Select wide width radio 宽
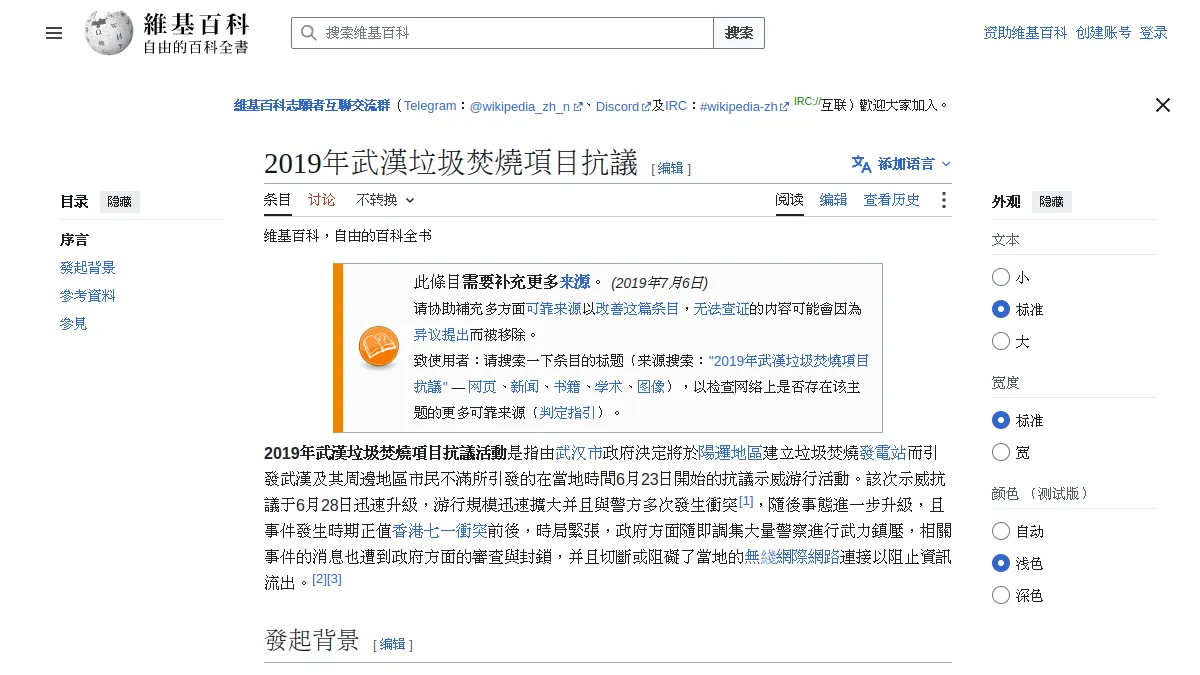Screen dimensions: 1200x675 (x=1001, y=452)
